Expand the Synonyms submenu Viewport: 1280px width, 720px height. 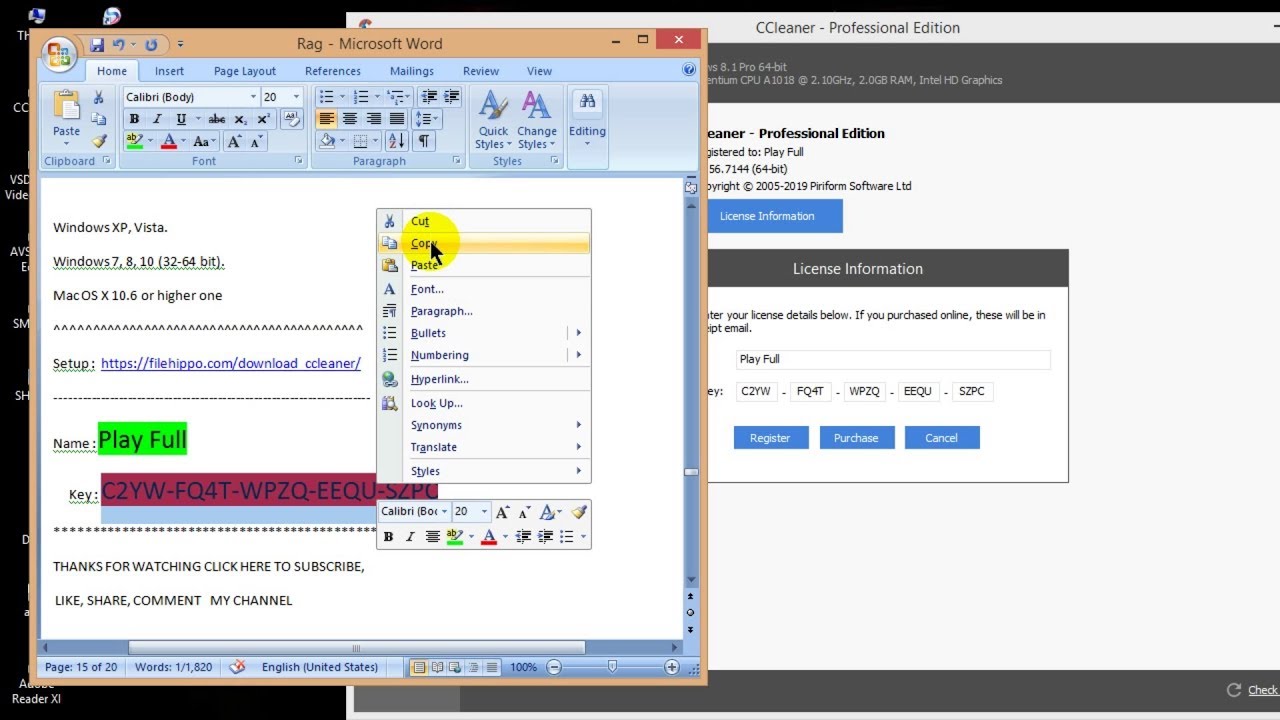pos(484,425)
